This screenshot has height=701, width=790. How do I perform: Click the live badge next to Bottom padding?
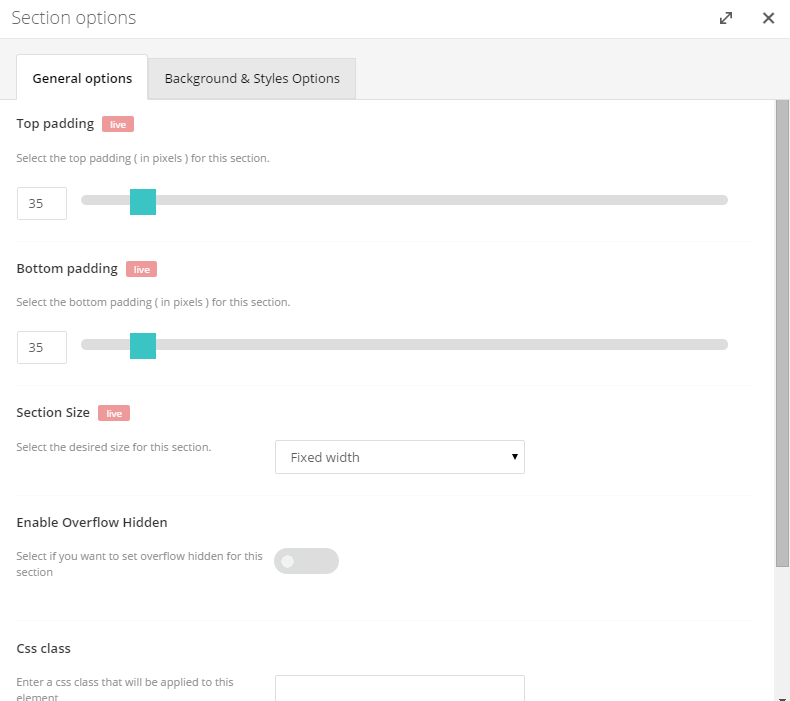pyautogui.click(x=142, y=269)
